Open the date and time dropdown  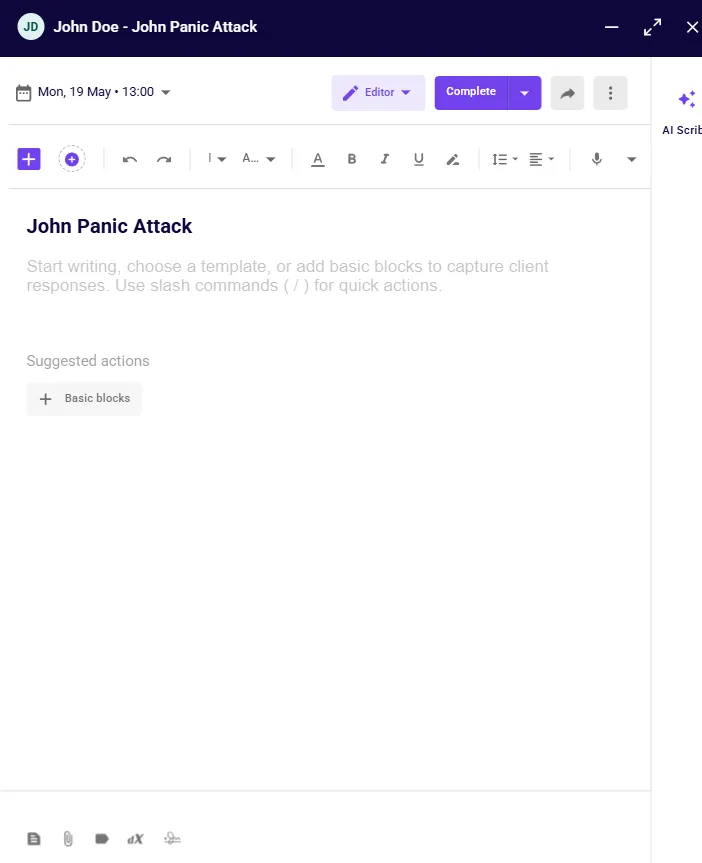pyautogui.click(x=94, y=92)
